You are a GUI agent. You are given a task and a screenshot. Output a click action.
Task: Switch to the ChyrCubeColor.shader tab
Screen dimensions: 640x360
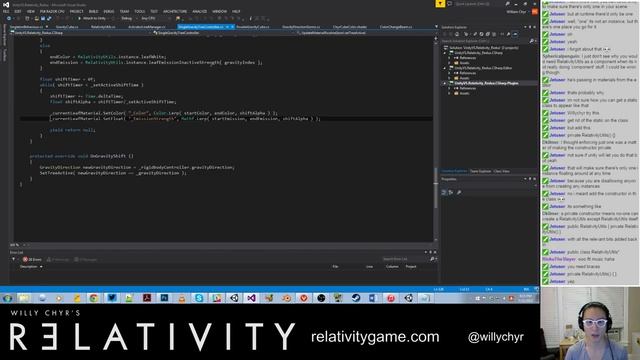350,27
